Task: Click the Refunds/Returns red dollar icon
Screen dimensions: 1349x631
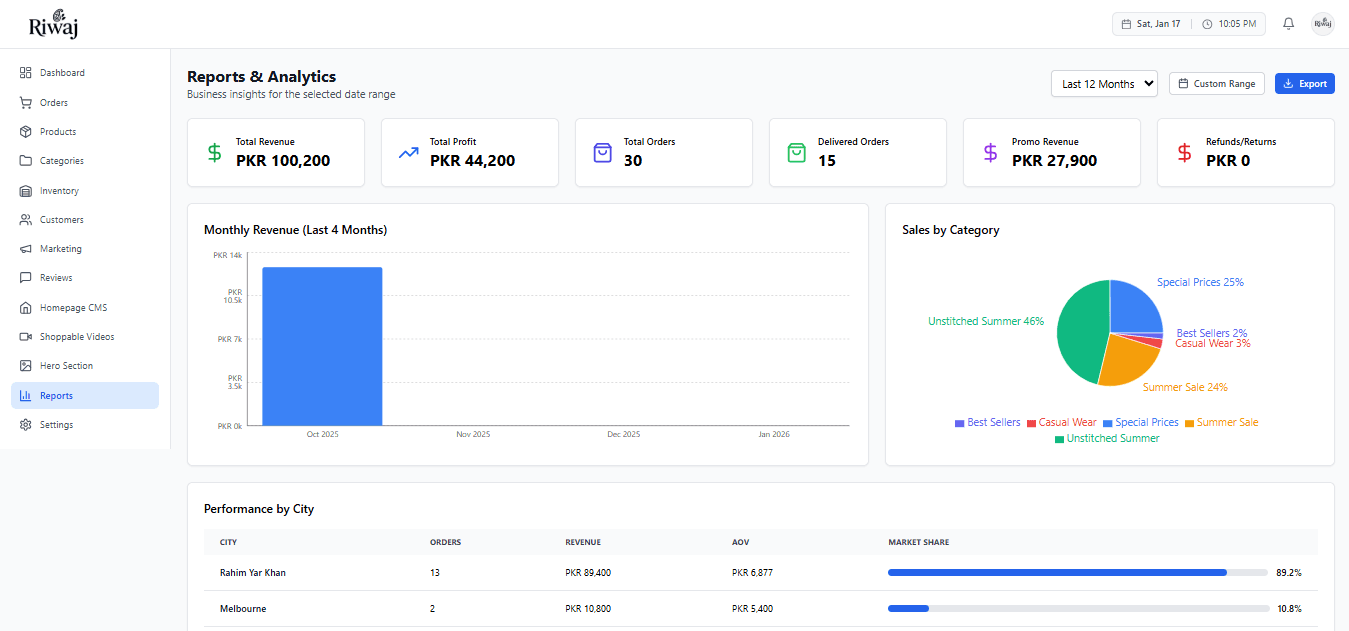Action: point(1184,153)
